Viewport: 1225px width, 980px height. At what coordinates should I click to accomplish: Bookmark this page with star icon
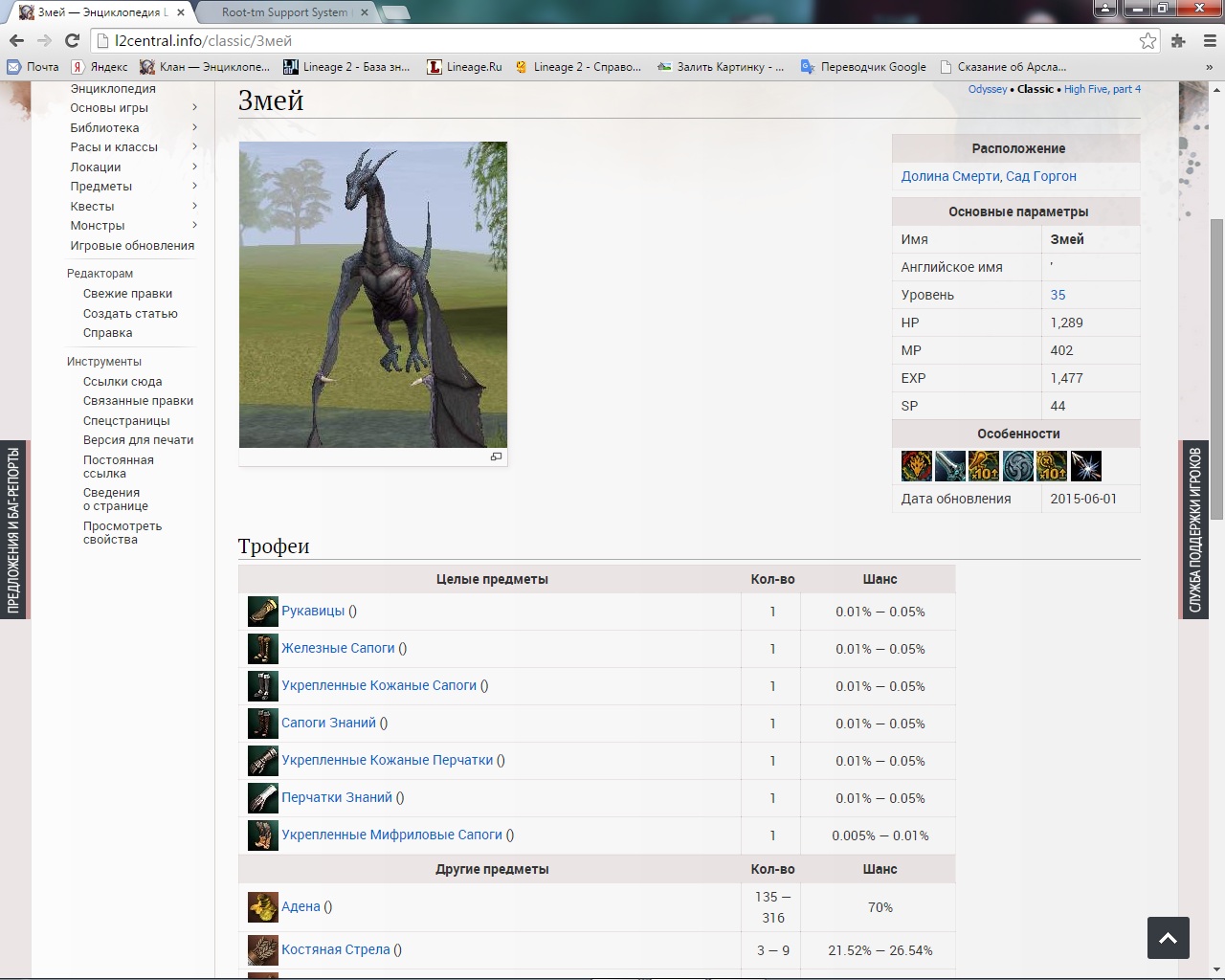coord(1147,40)
